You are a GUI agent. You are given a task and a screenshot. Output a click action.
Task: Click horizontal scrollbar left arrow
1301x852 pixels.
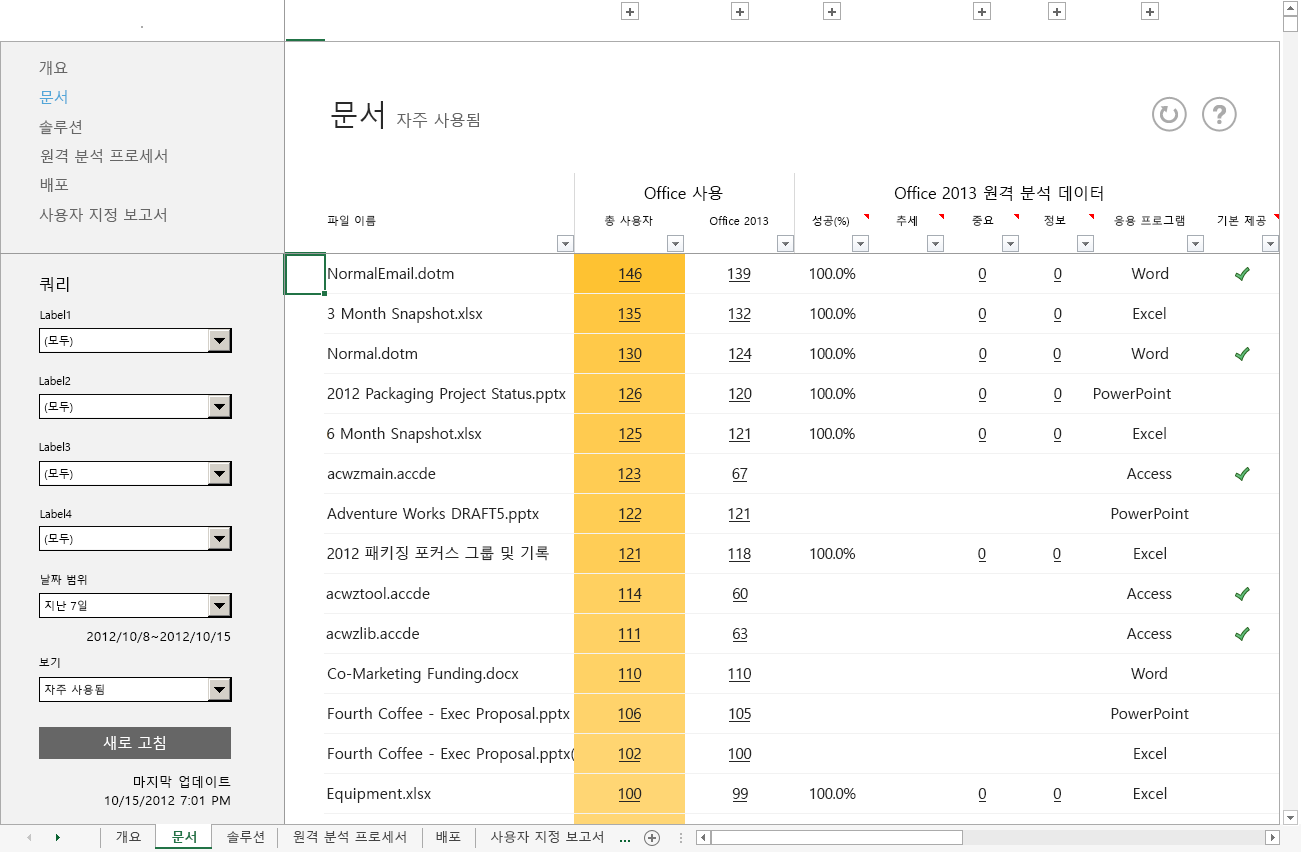(703, 838)
